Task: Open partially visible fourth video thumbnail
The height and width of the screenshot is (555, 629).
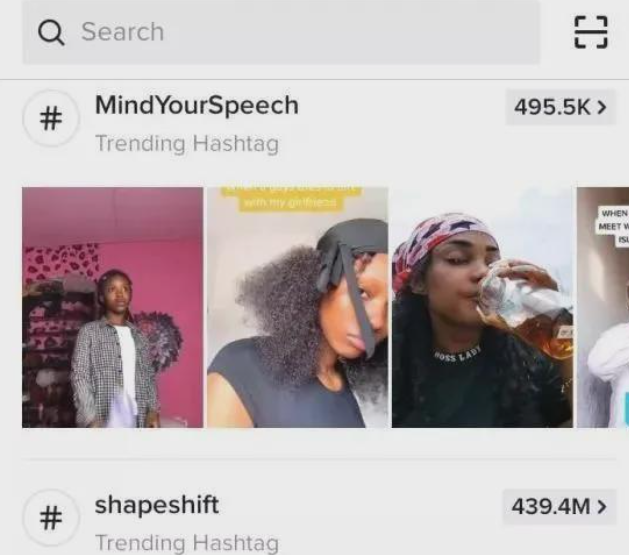Action: tap(603, 307)
